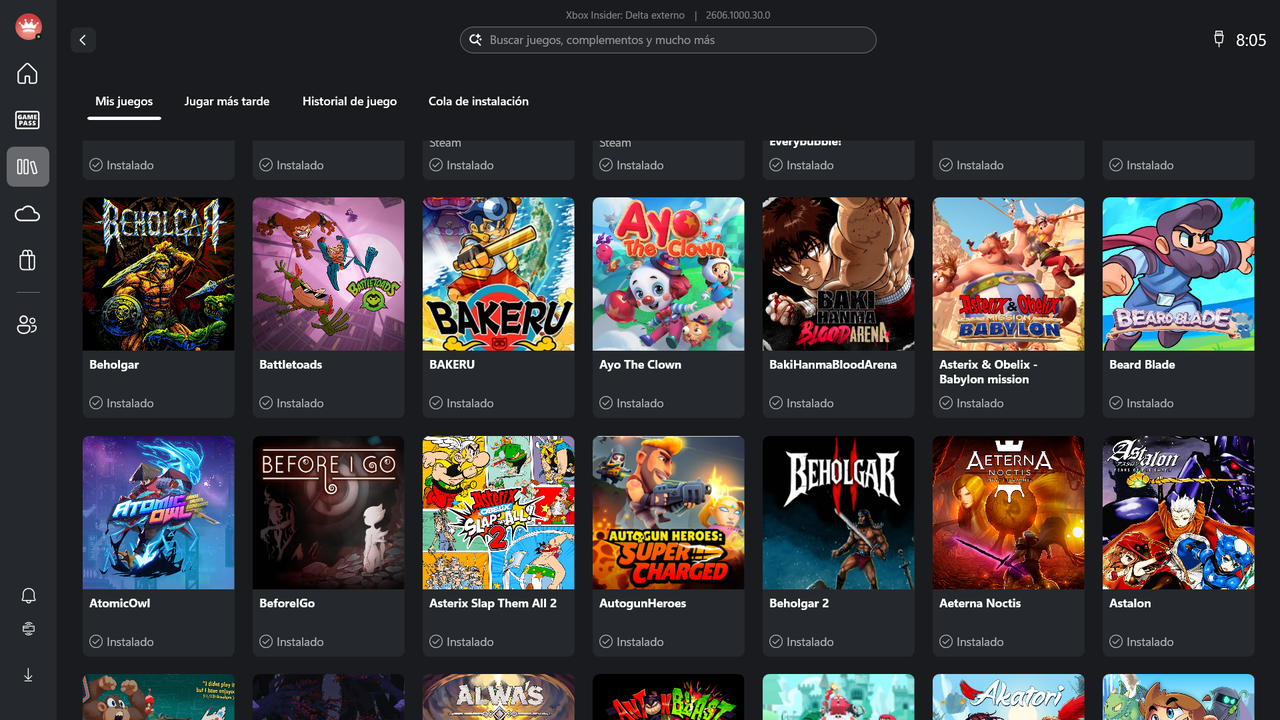Open the social people icon
This screenshot has width=1280, height=720.
[x=28, y=325]
